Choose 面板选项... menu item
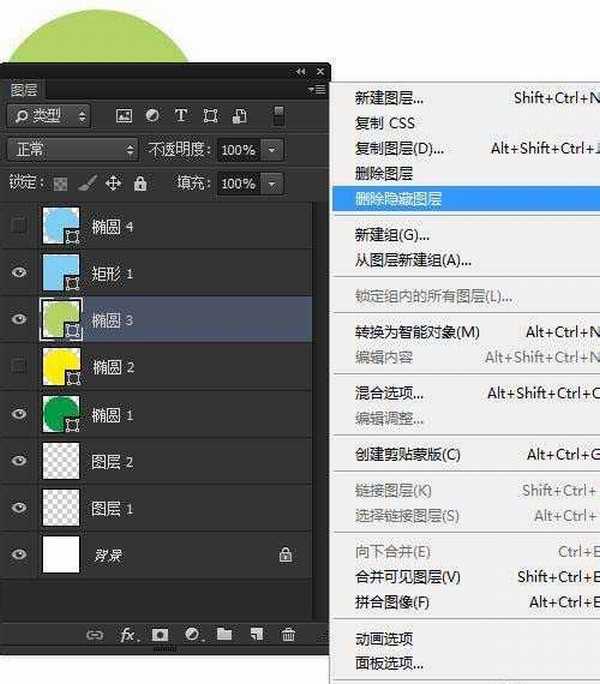Screen dimensions: 600x684 (x=466, y=663)
